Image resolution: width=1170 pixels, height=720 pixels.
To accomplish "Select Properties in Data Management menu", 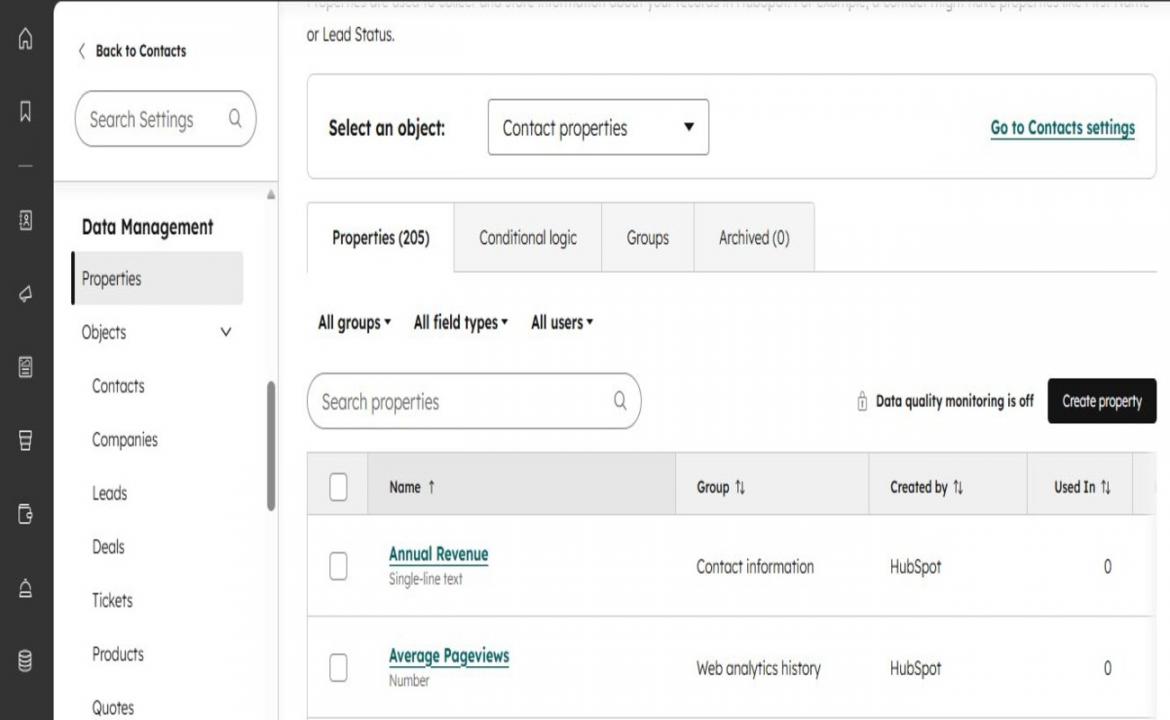I will tap(157, 278).
